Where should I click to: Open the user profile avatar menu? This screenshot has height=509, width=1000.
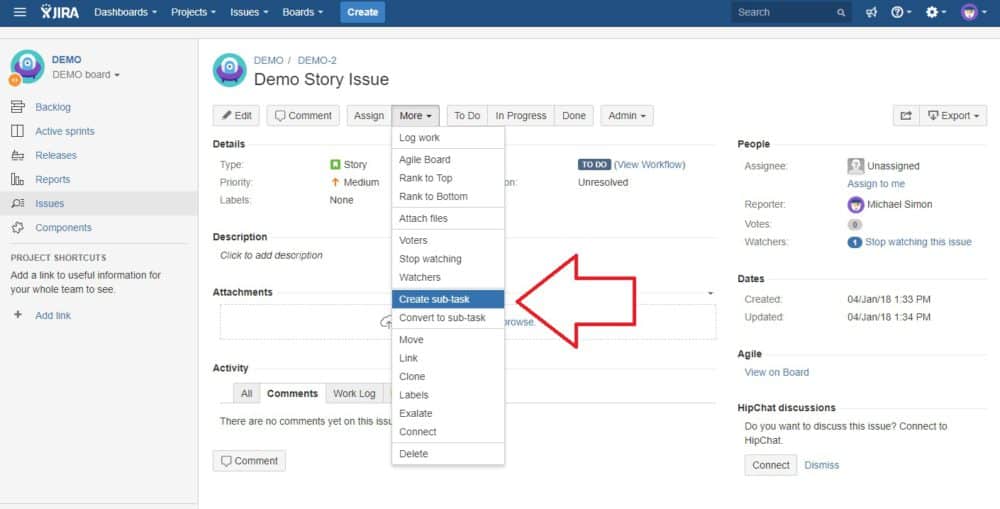pos(973,12)
